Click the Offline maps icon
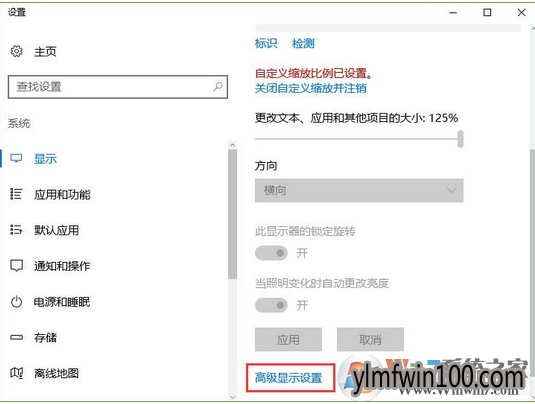 16,373
